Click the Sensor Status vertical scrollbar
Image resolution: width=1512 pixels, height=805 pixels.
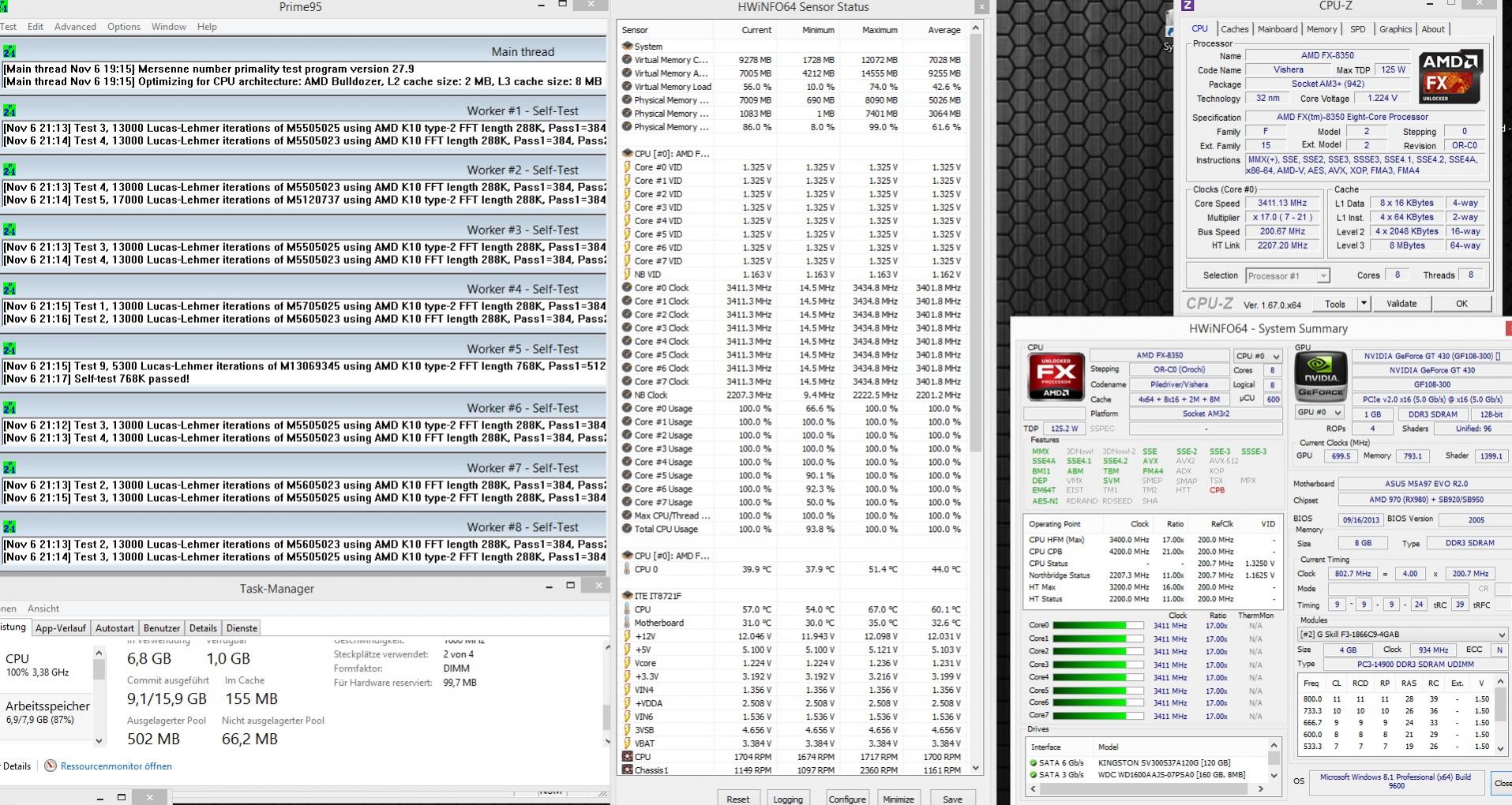click(x=975, y=399)
